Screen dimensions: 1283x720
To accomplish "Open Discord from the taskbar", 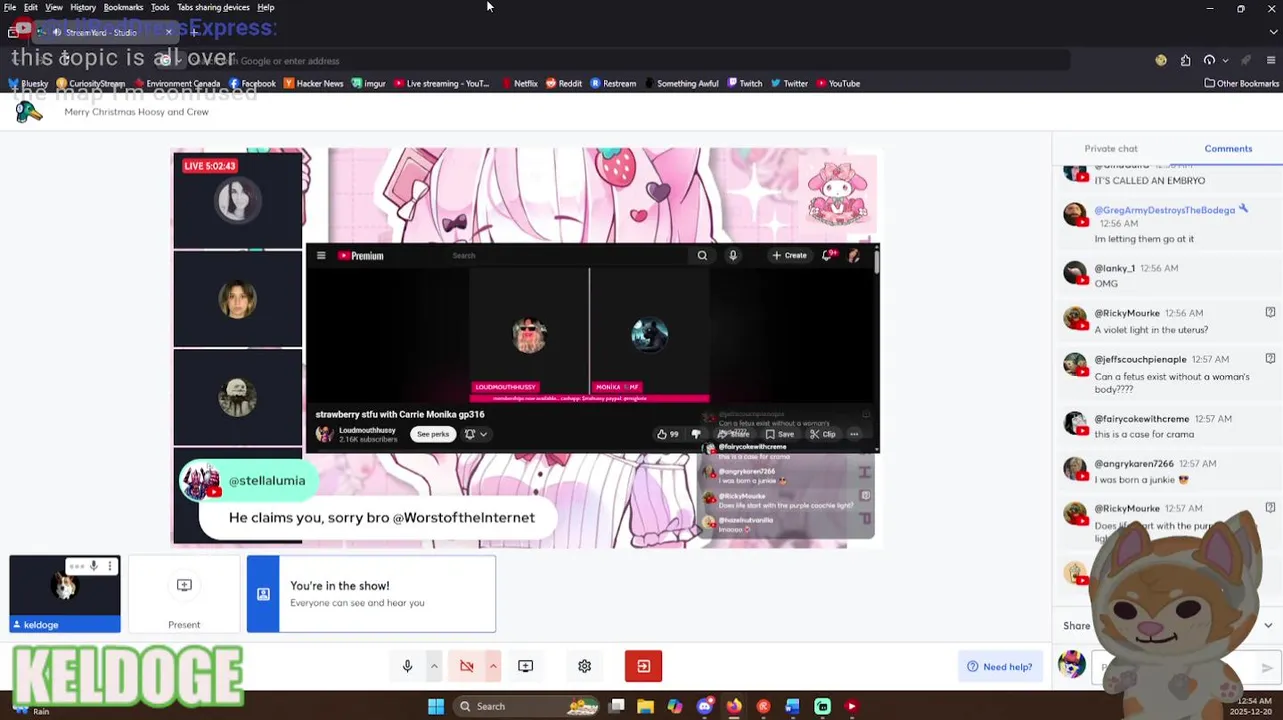I will tap(705, 707).
